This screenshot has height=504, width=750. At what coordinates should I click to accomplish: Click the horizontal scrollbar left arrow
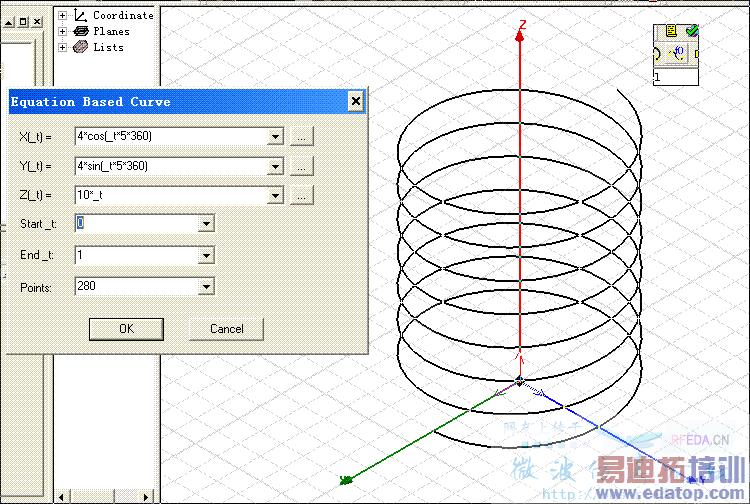[x=61, y=497]
